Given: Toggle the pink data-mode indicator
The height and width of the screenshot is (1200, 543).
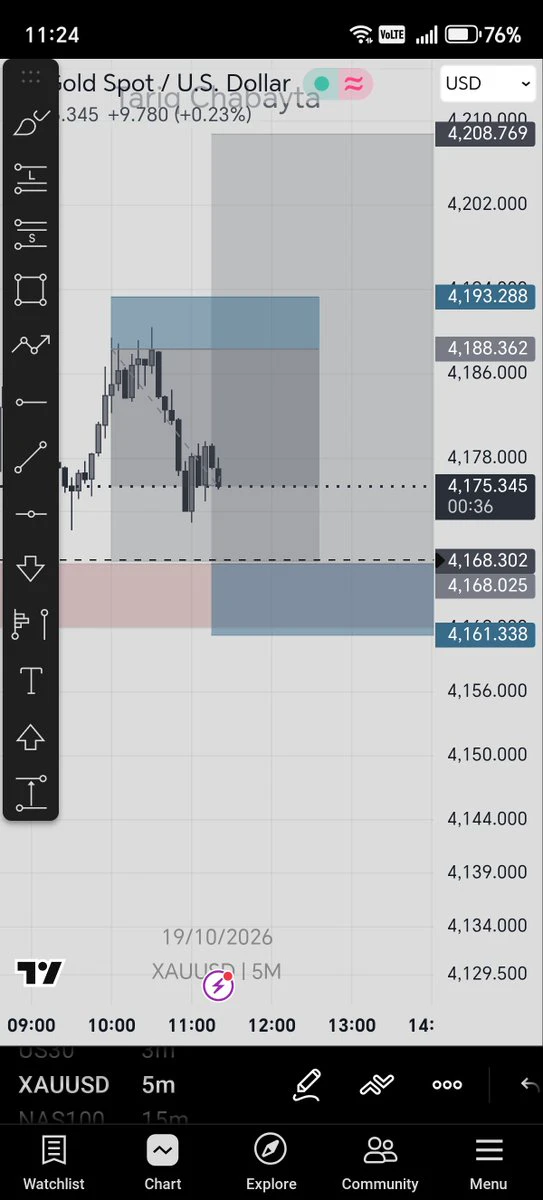Looking at the screenshot, I should pyautogui.click(x=353, y=85).
